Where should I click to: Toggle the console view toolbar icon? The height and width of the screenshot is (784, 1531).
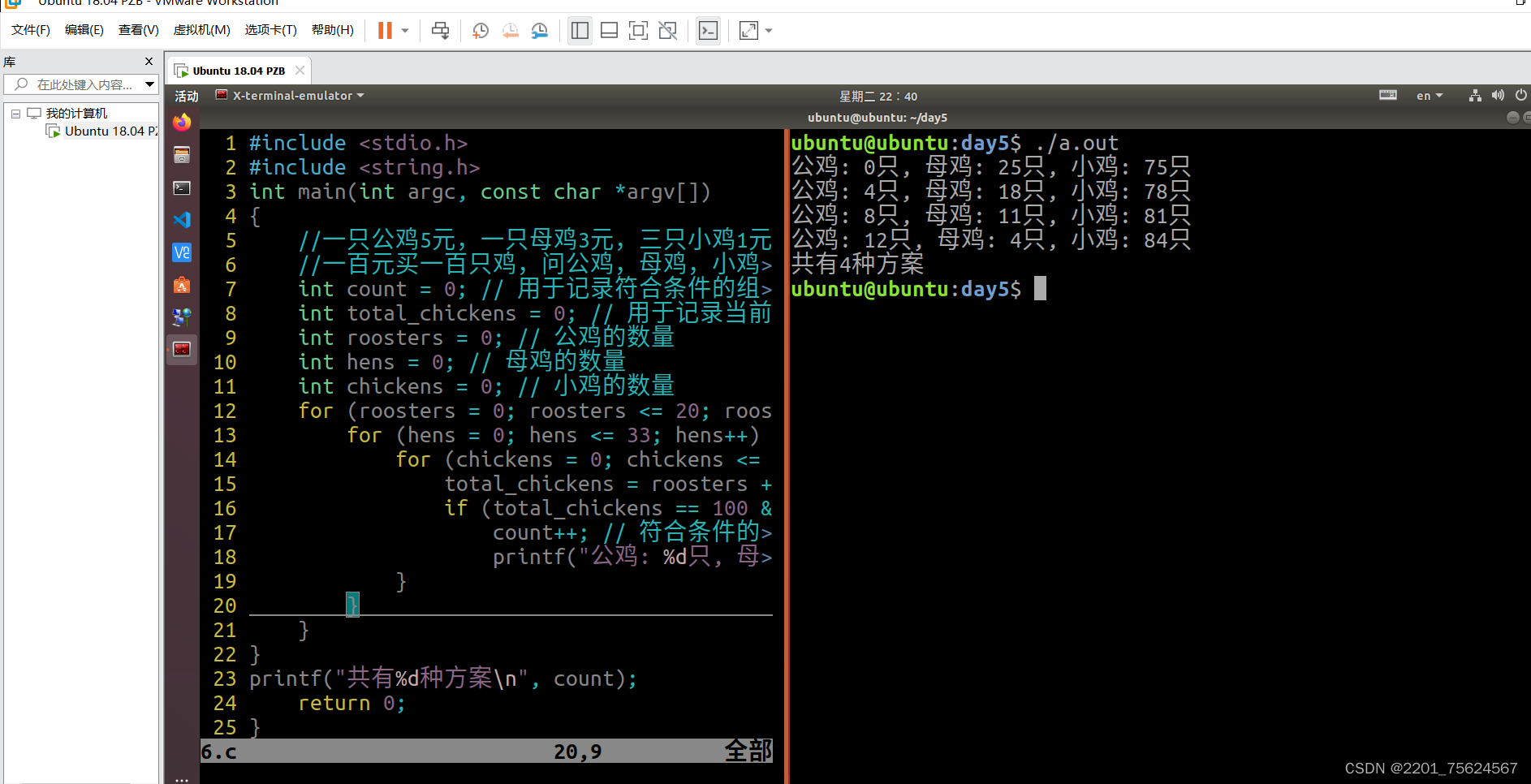coord(708,31)
